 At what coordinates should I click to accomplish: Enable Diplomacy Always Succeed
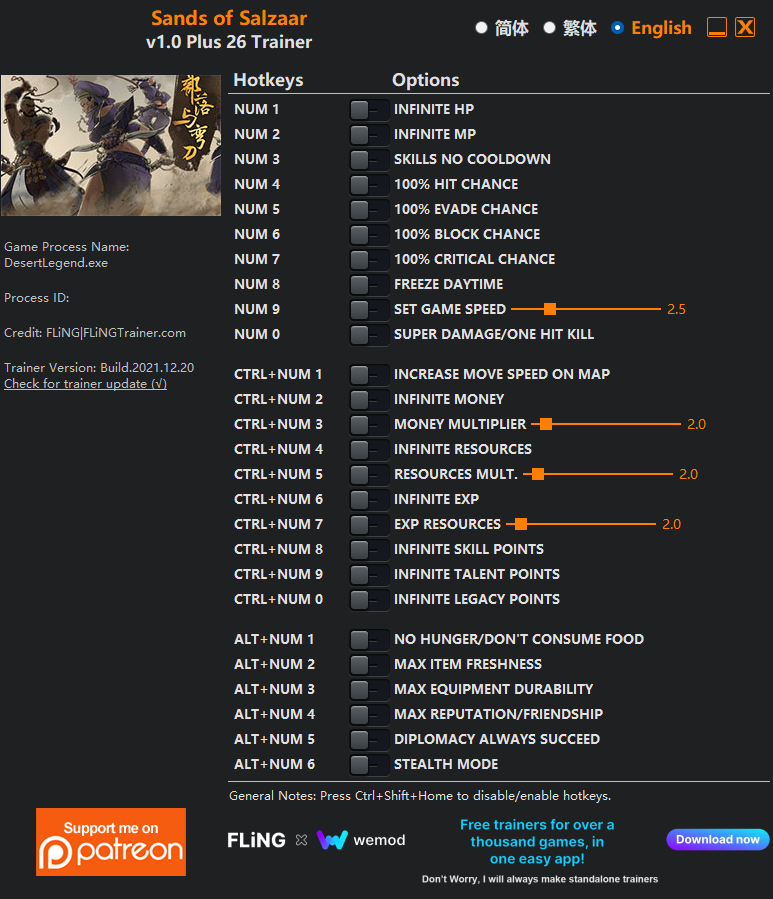tap(369, 740)
